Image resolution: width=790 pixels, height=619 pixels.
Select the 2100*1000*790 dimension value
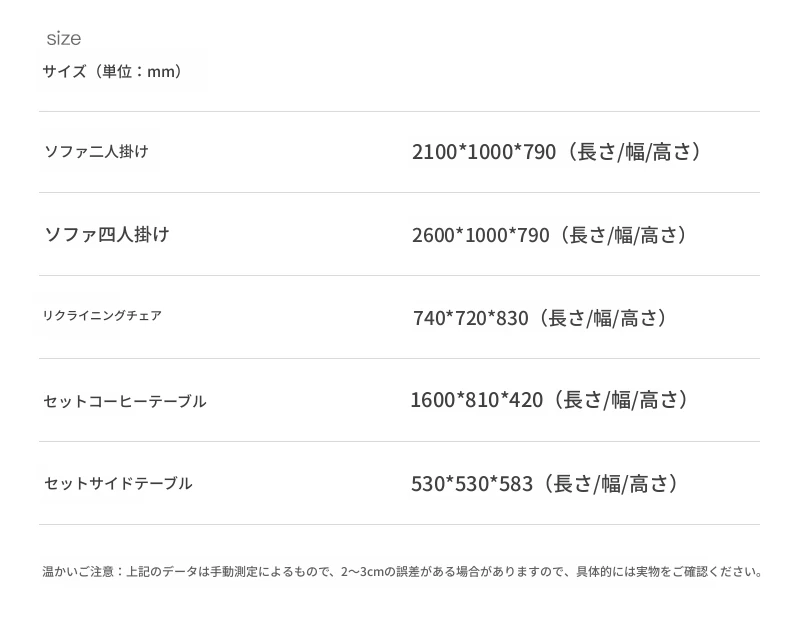tap(483, 152)
